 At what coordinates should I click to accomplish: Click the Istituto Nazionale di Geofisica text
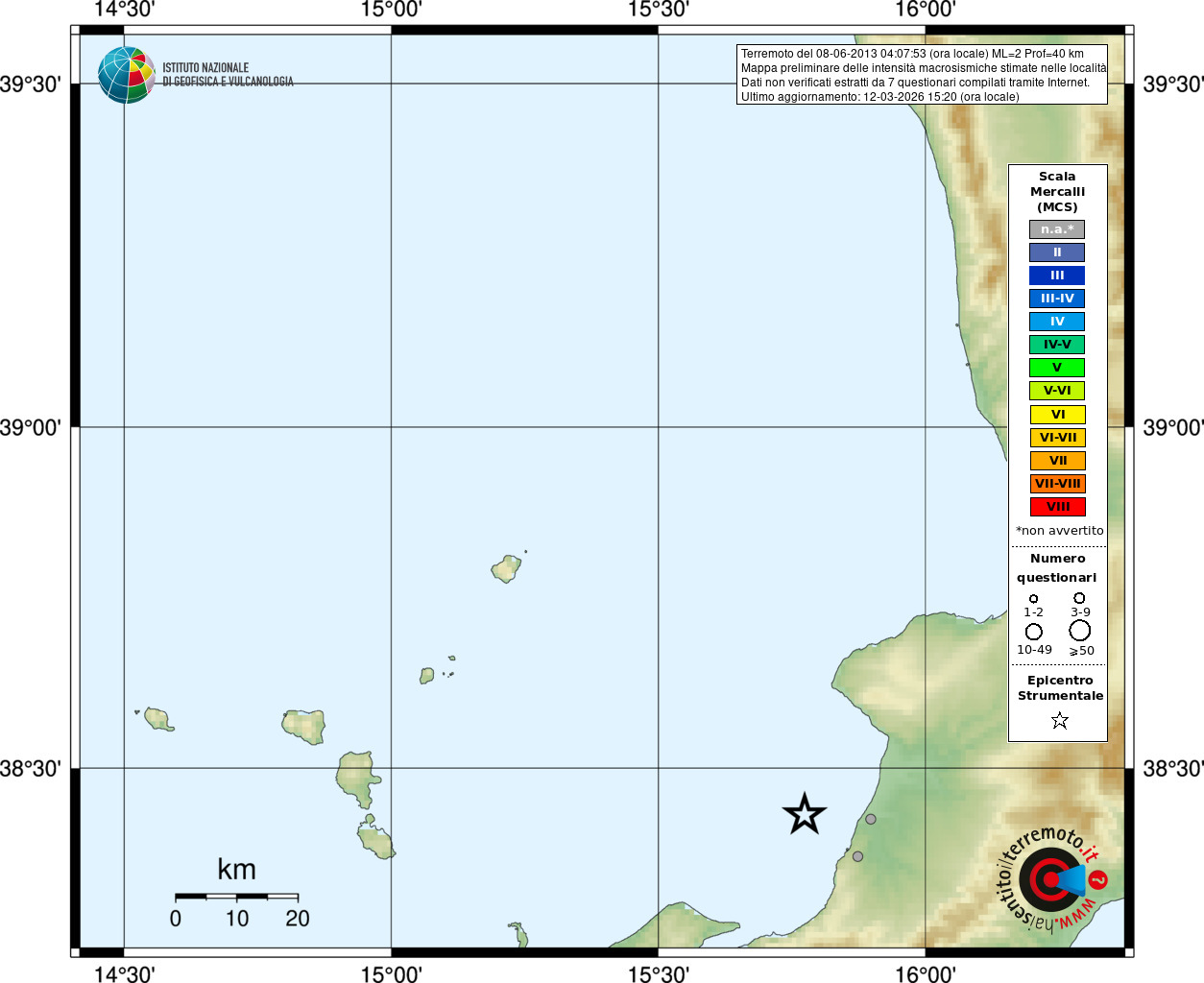tap(228, 75)
